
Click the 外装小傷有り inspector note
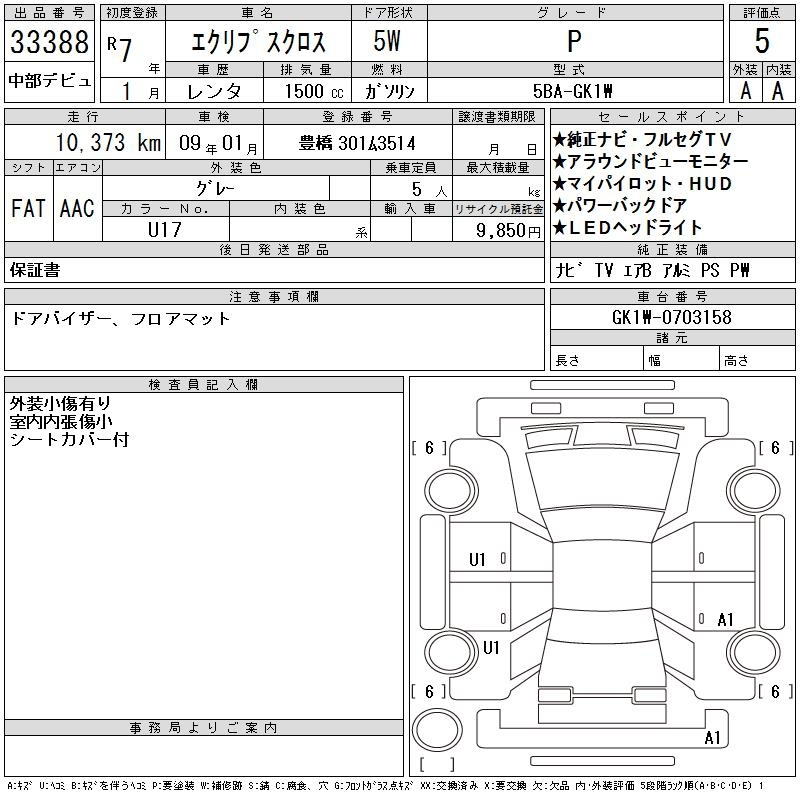click(x=60, y=404)
